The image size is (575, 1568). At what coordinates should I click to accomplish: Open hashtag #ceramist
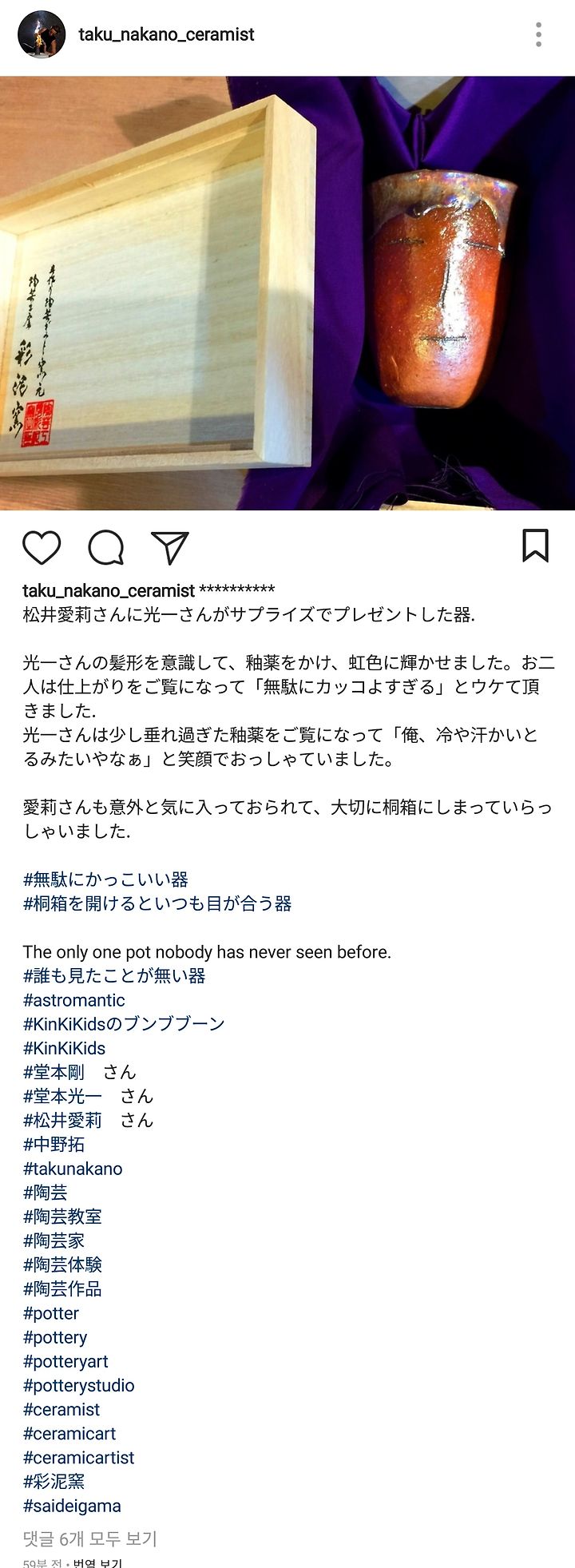[x=61, y=1409]
